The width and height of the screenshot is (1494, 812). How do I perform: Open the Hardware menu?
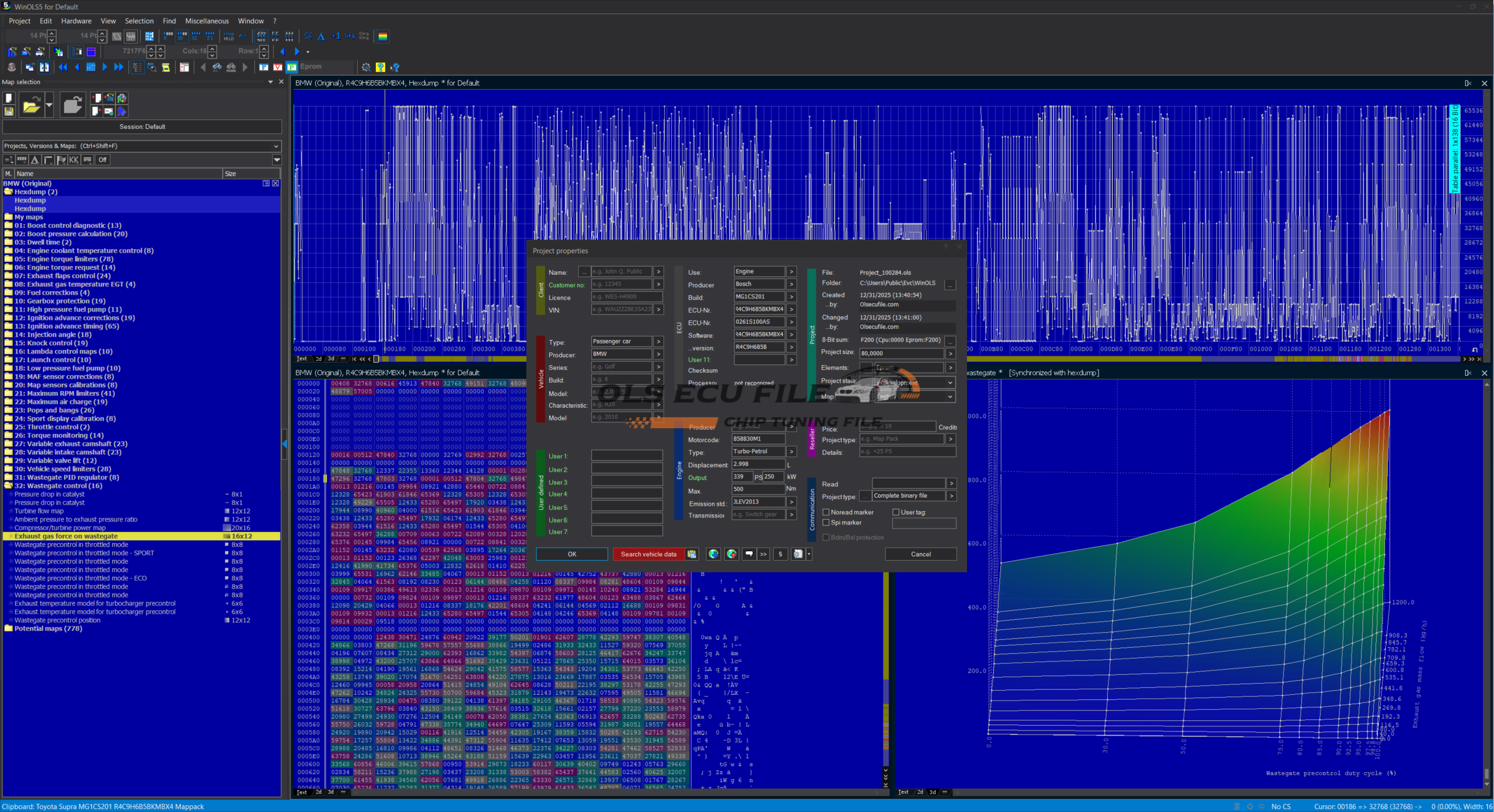[x=76, y=21]
